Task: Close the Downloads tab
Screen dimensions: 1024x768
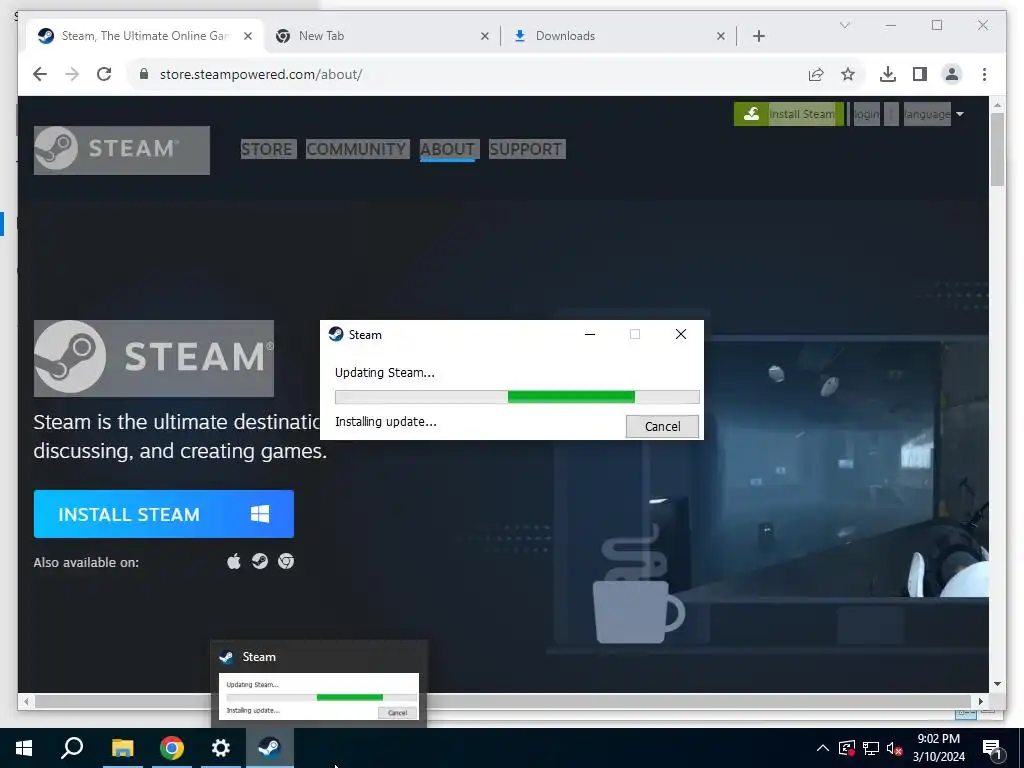Action: pyautogui.click(x=720, y=36)
